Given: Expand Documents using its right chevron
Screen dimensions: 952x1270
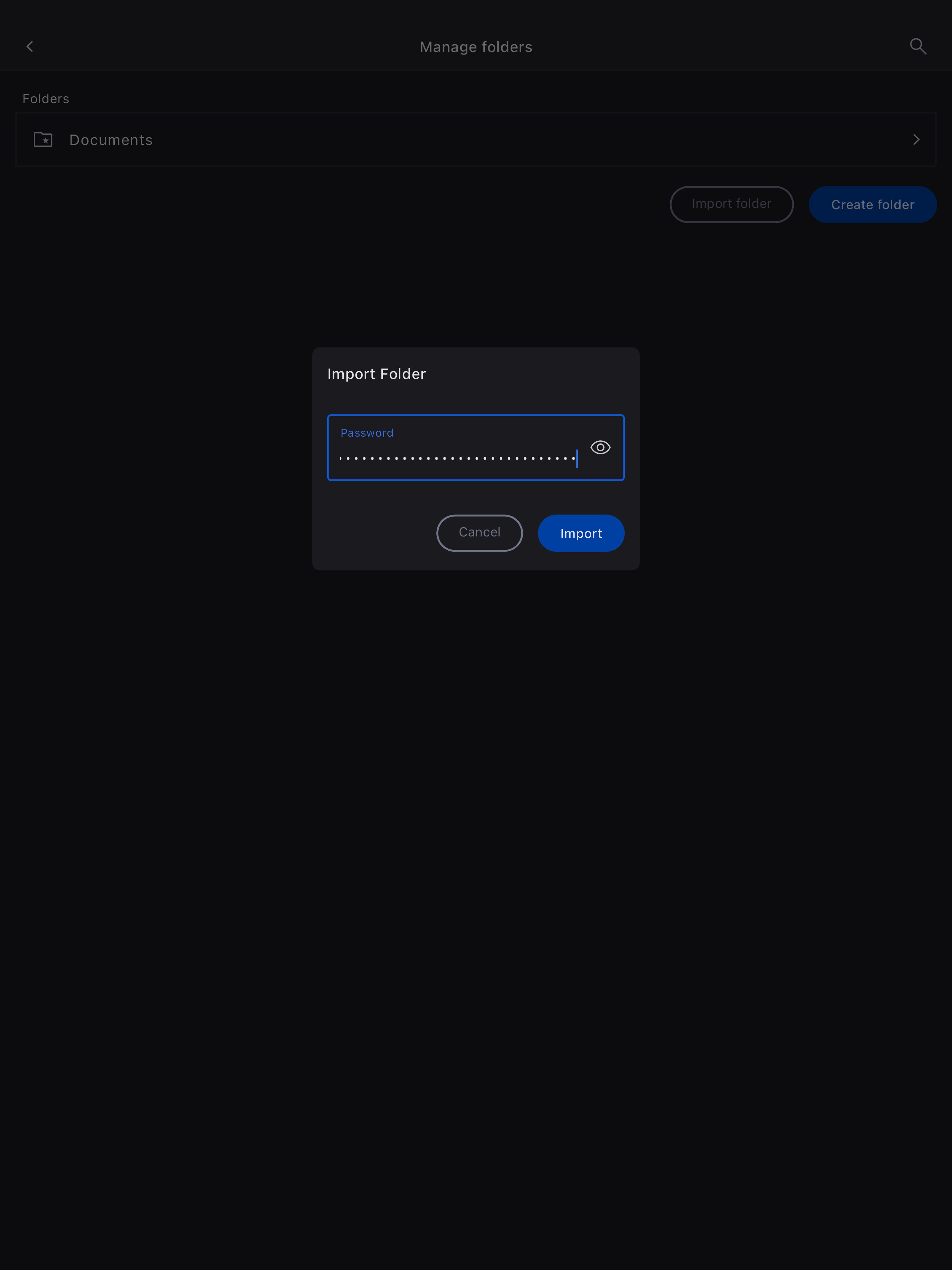Looking at the screenshot, I should point(916,139).
